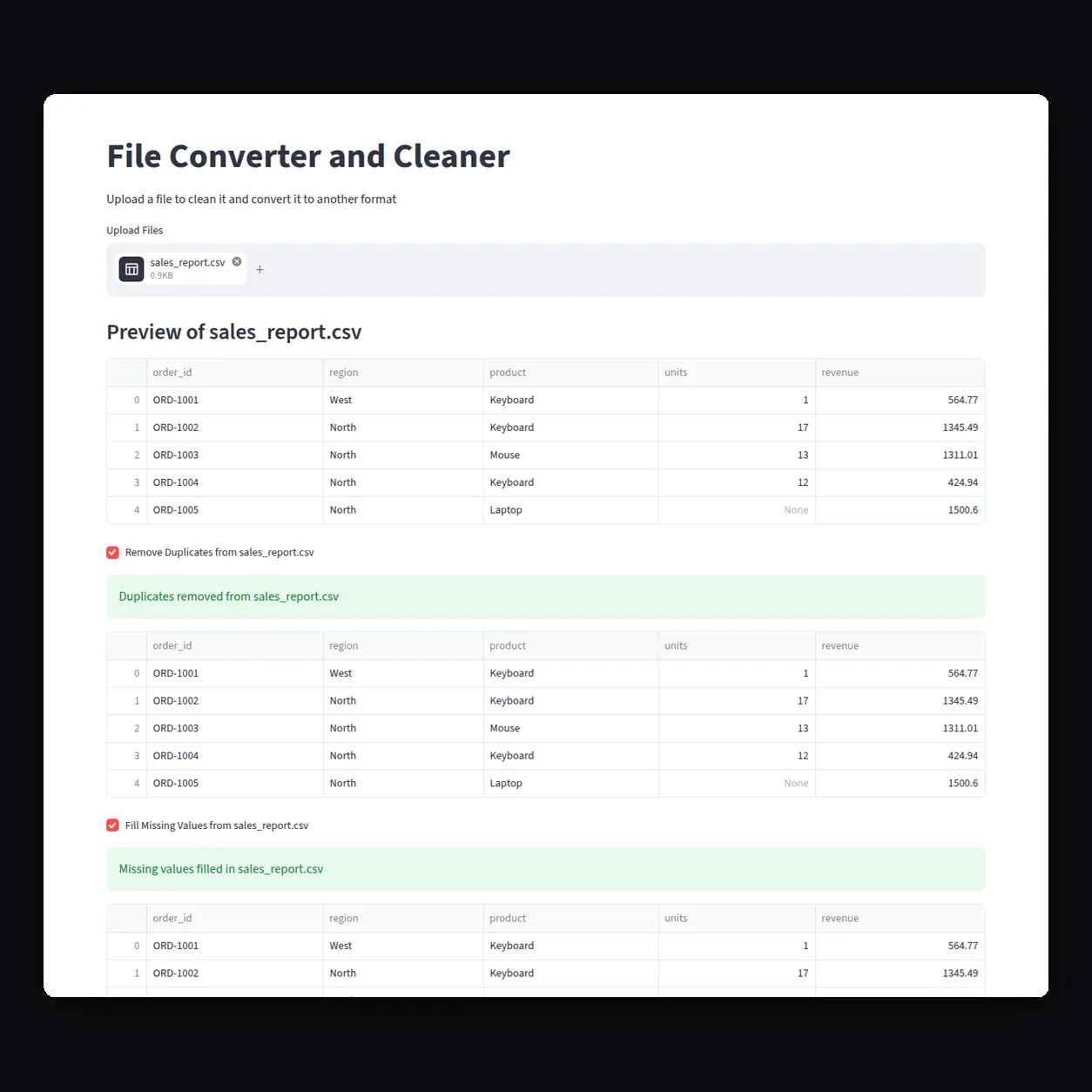The image size is (1092, 1092).
Task: Select the 1345.49 revenue cell in the preview table
Action: 900,428
